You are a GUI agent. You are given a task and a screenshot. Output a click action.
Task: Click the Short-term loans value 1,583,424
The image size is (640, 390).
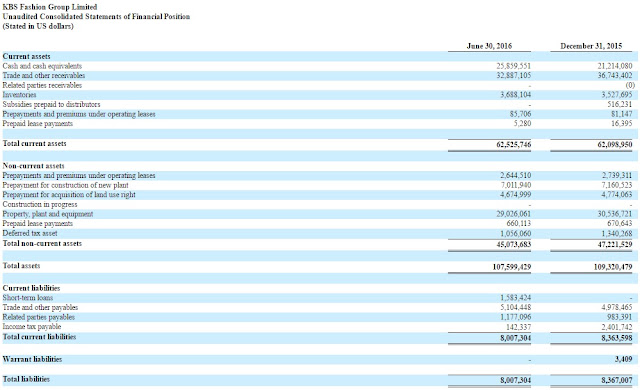[x=516, y=298]
